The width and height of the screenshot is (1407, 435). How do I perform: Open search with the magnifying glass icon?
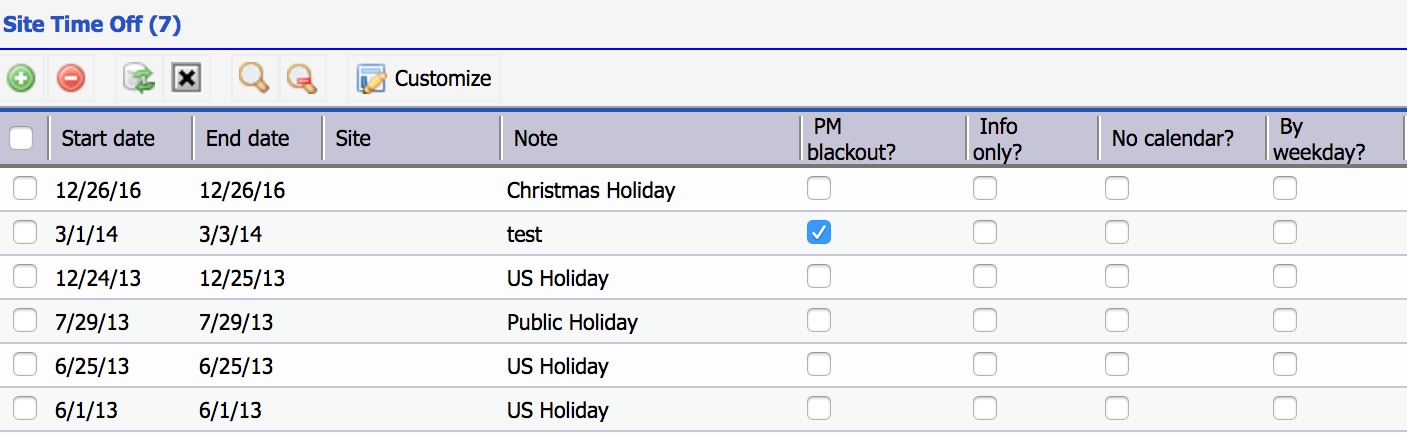(x=254, y=78)
